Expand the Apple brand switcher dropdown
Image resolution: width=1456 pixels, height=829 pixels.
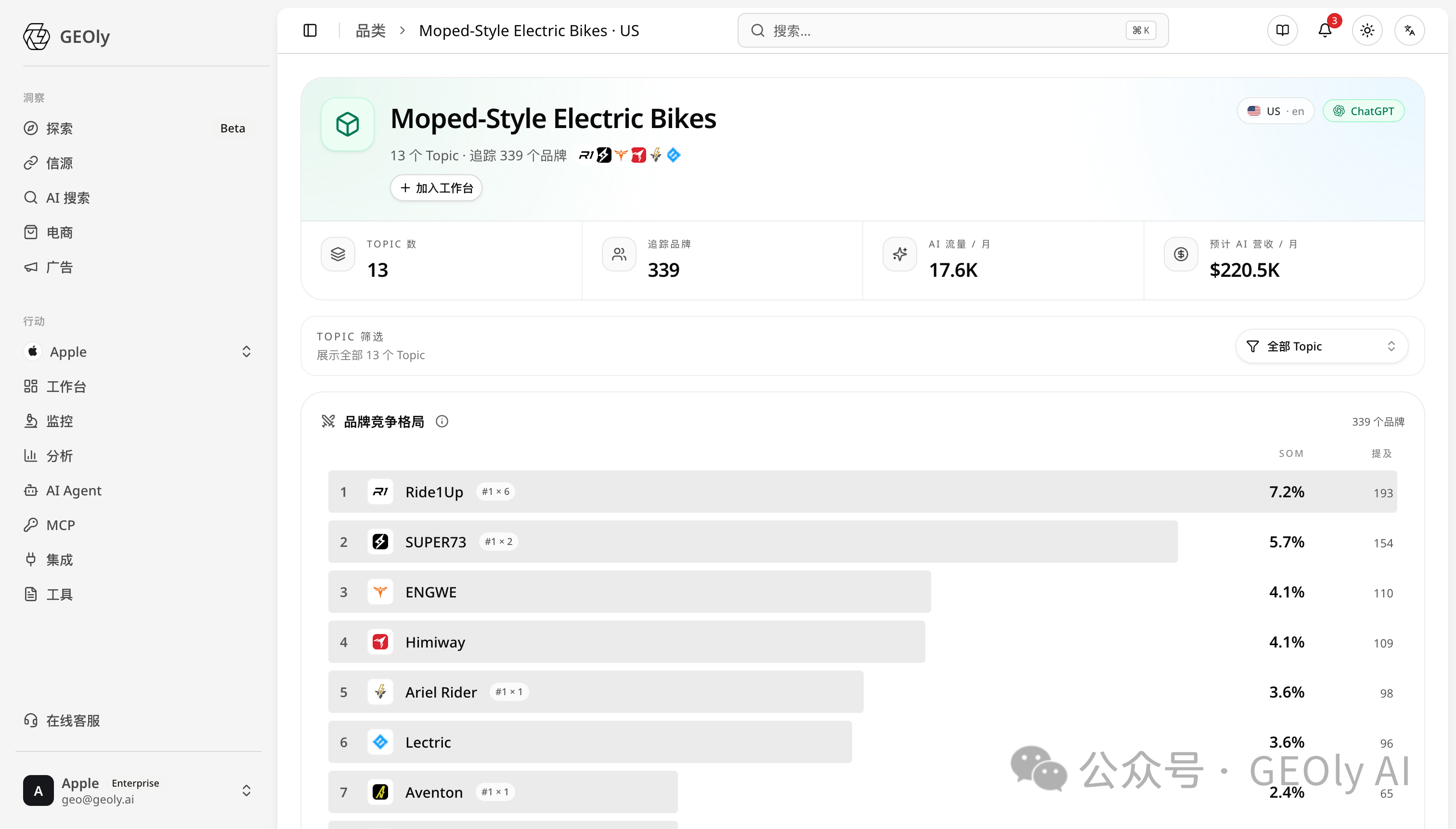(137, 352)
